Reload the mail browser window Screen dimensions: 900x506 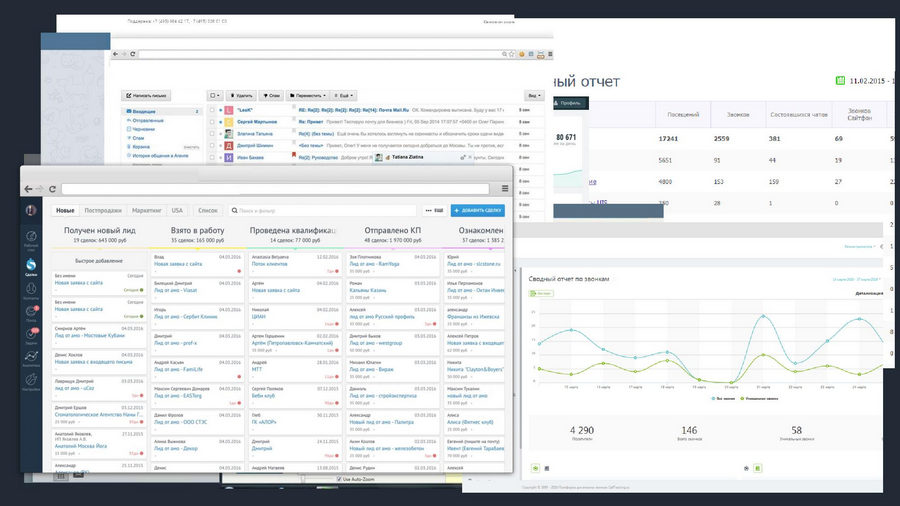coord(133,54)
